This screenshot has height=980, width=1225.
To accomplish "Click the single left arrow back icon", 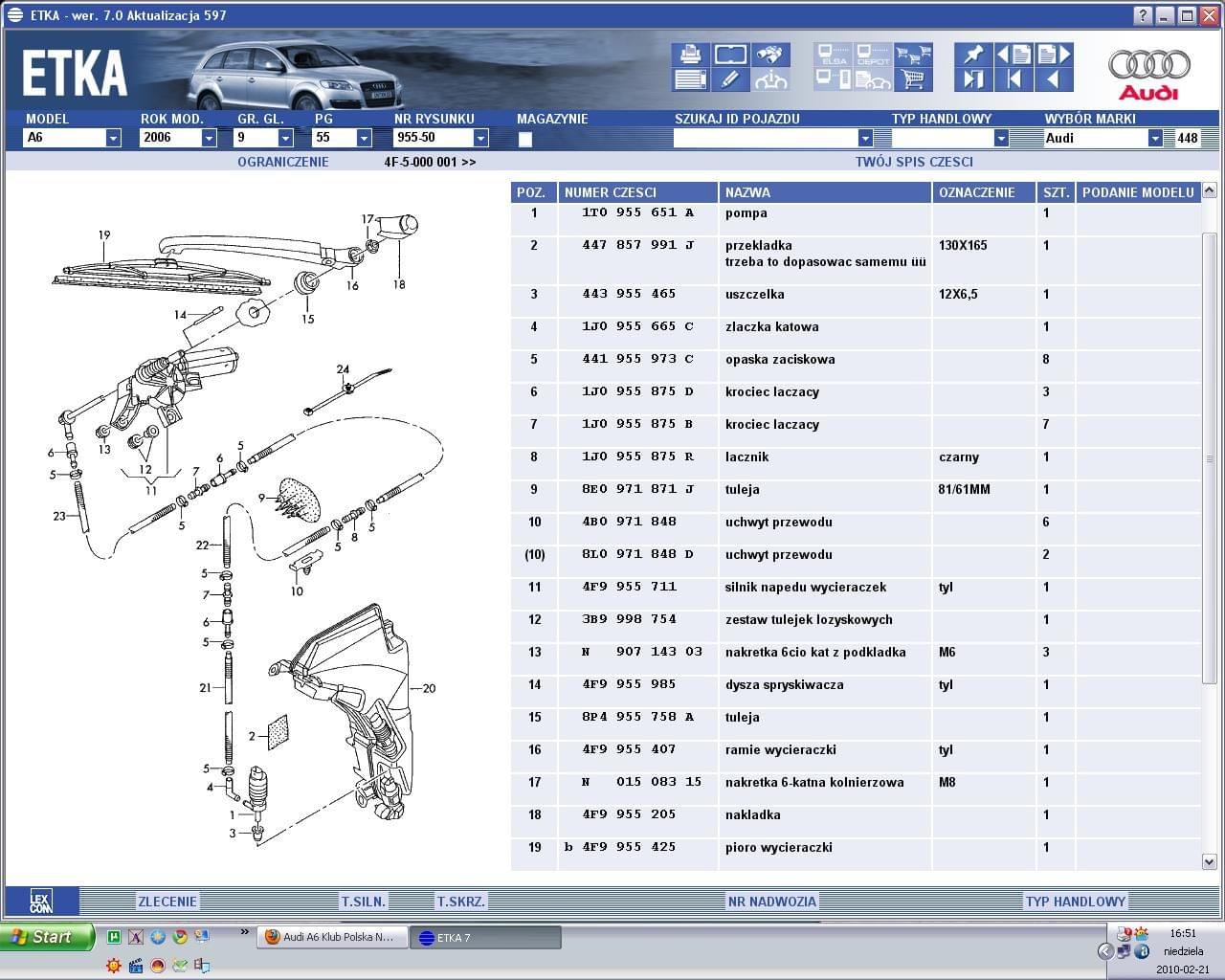I will (x=1054, y=79).
